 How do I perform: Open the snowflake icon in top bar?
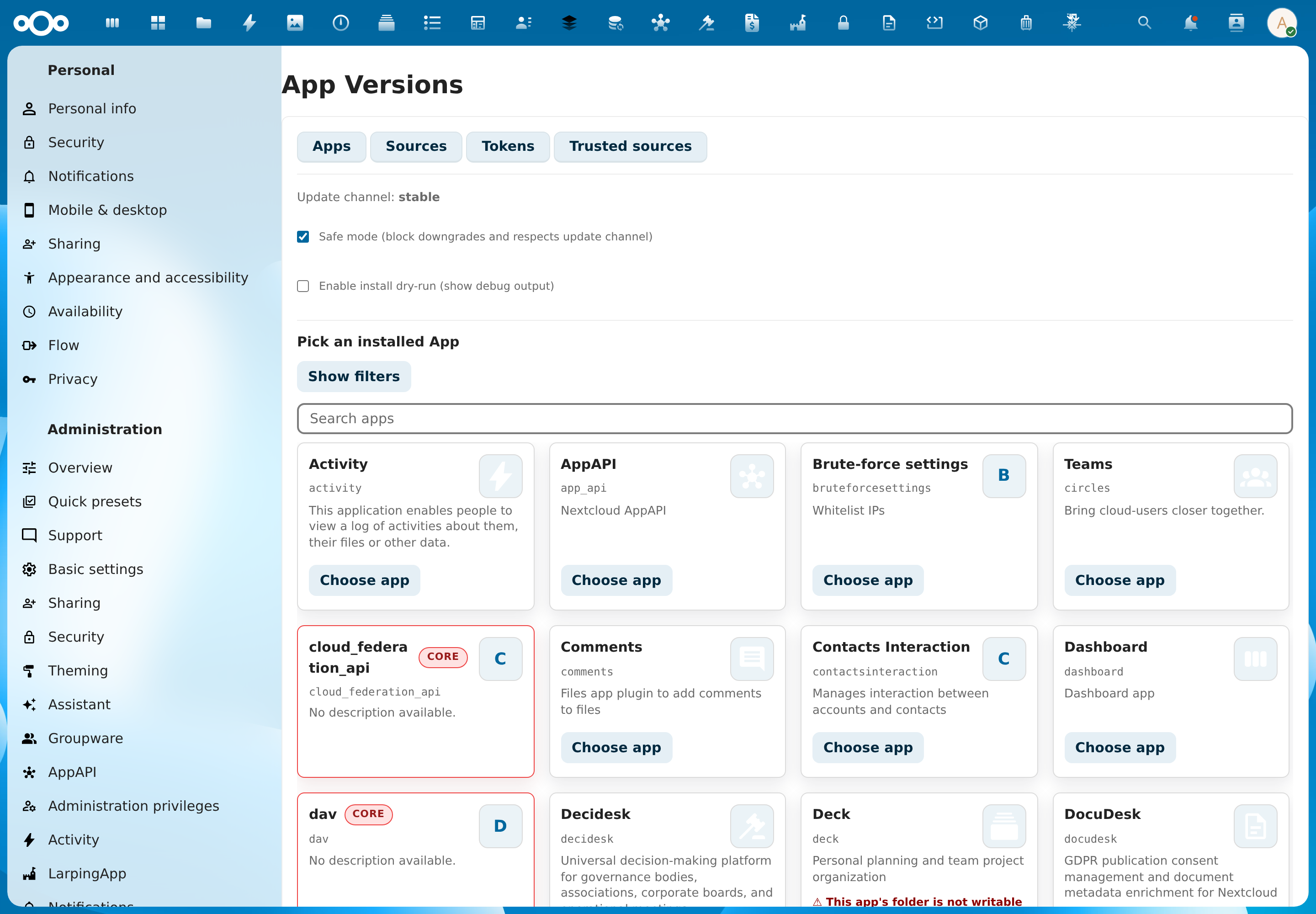[x=1072, y=23]
